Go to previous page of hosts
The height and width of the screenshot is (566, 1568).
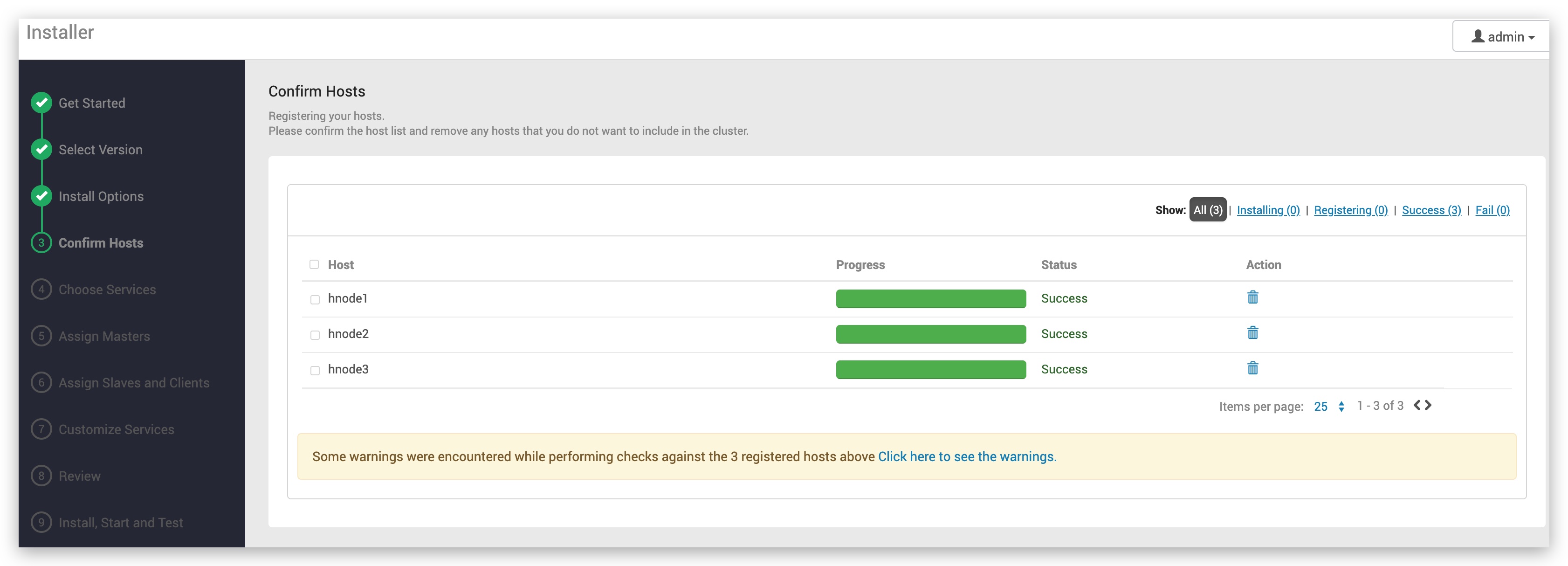[x=1417, y=405]
